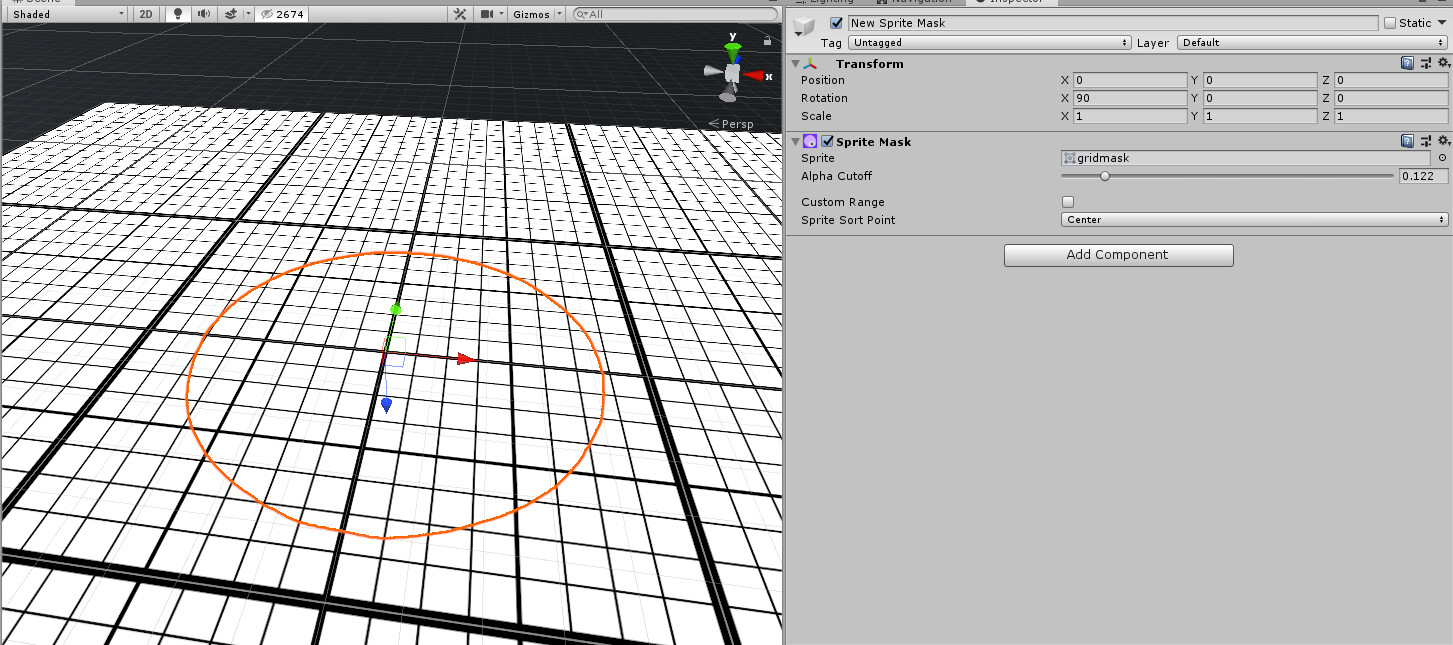Click the red X arrow of the move gizmo
1453x645 pixels.
(x=465, y=358)
